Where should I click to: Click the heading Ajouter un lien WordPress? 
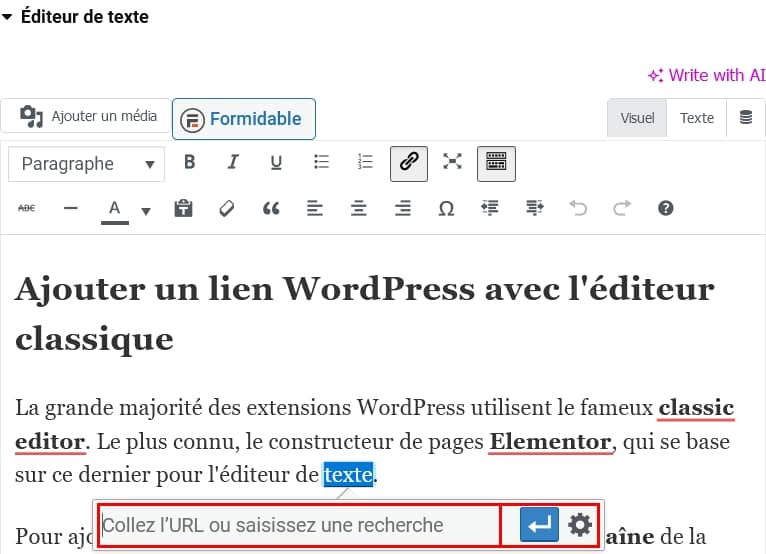(x=364, y=314)
